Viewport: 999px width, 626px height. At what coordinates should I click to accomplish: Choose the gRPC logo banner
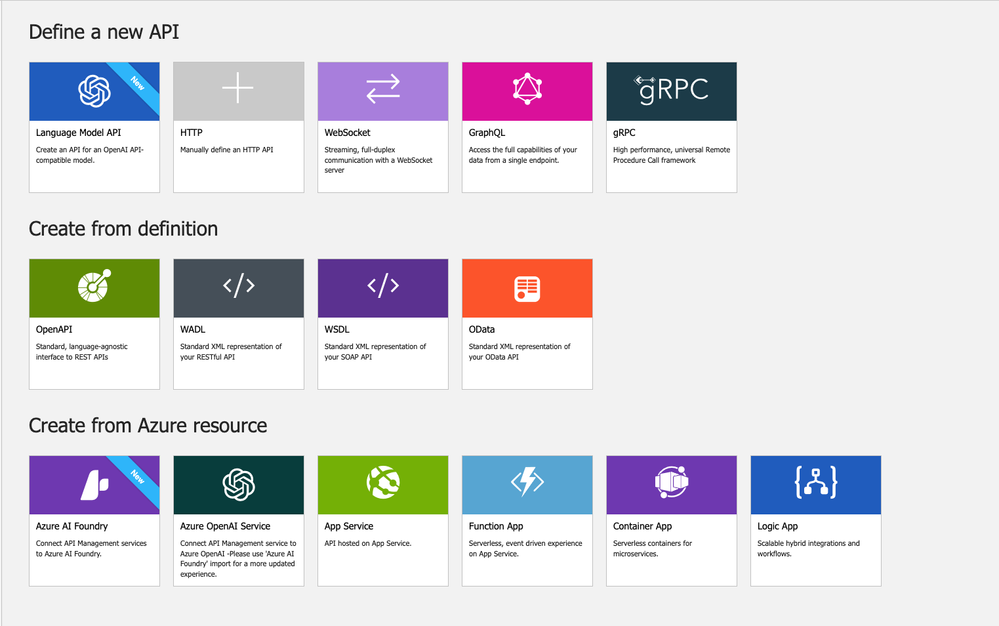[x=672, y=92]
